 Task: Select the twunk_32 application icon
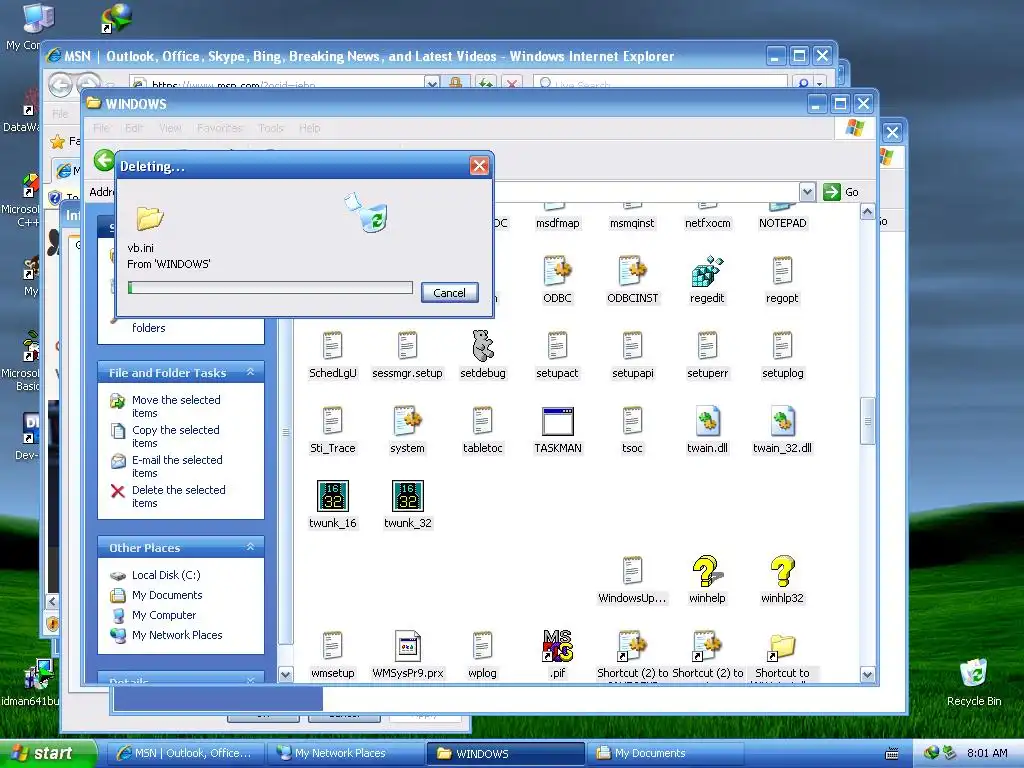pyautogui.click(x=408, y=496)
